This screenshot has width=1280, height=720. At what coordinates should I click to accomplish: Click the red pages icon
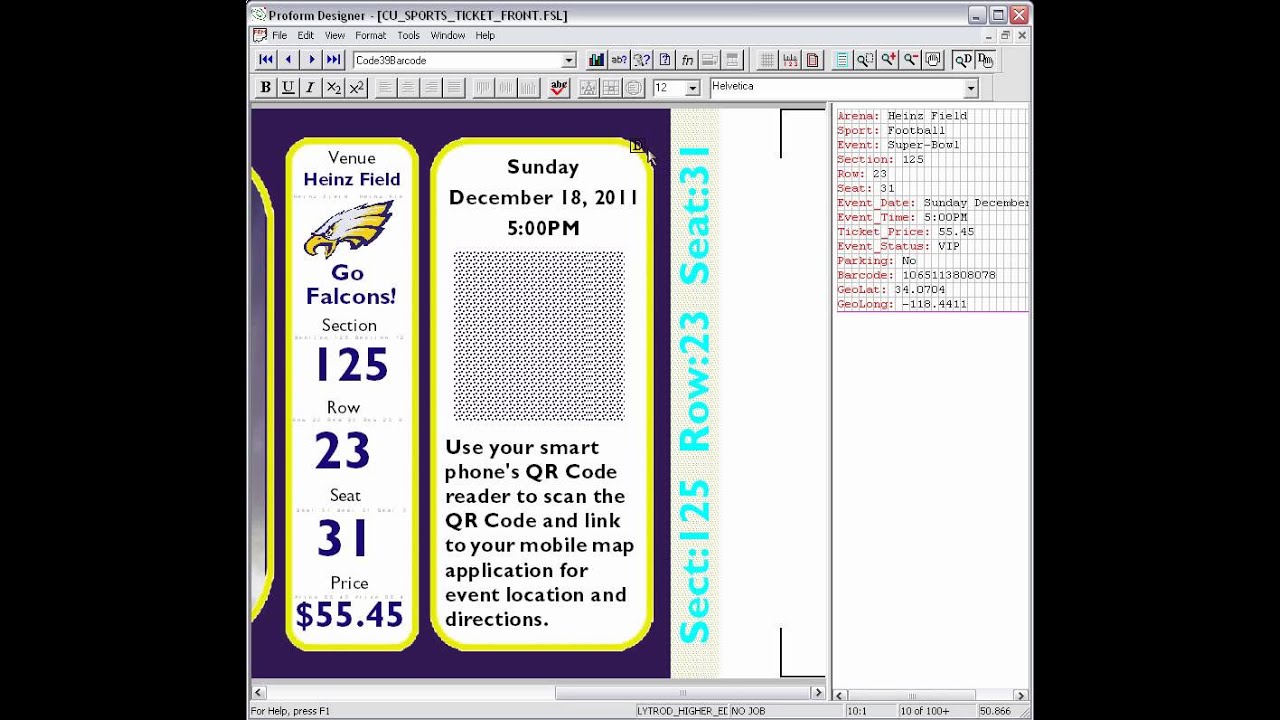[812, 60]
